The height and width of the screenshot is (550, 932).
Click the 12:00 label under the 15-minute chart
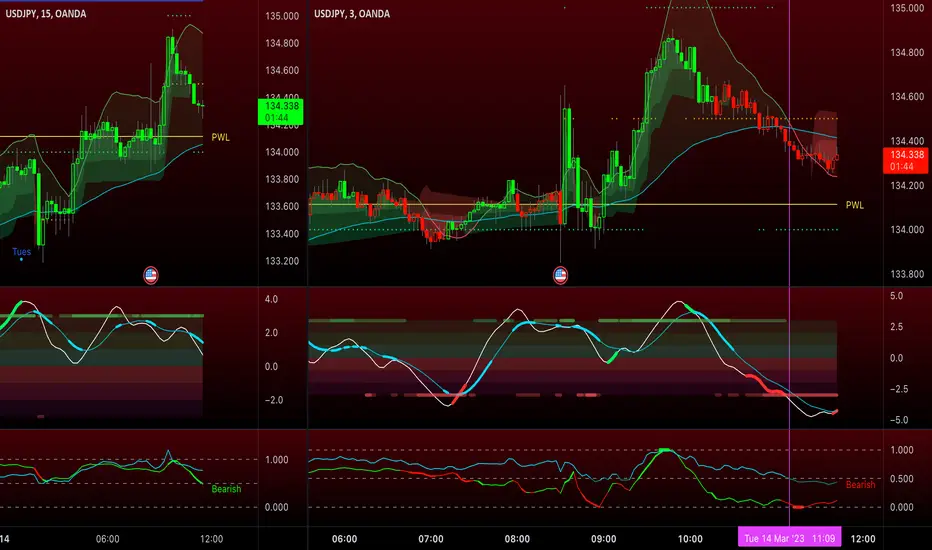click(x=212, y=539)
